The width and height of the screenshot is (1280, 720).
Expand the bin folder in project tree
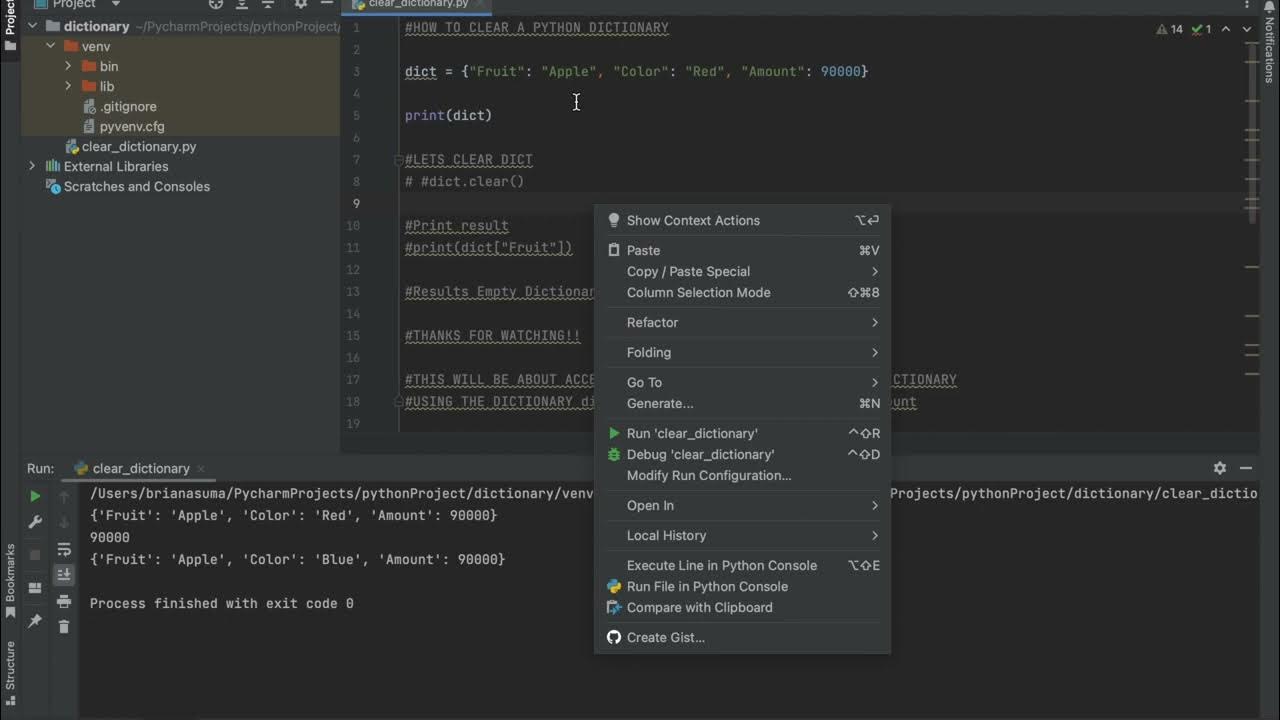pyautogui.click(x=68, y=66)
